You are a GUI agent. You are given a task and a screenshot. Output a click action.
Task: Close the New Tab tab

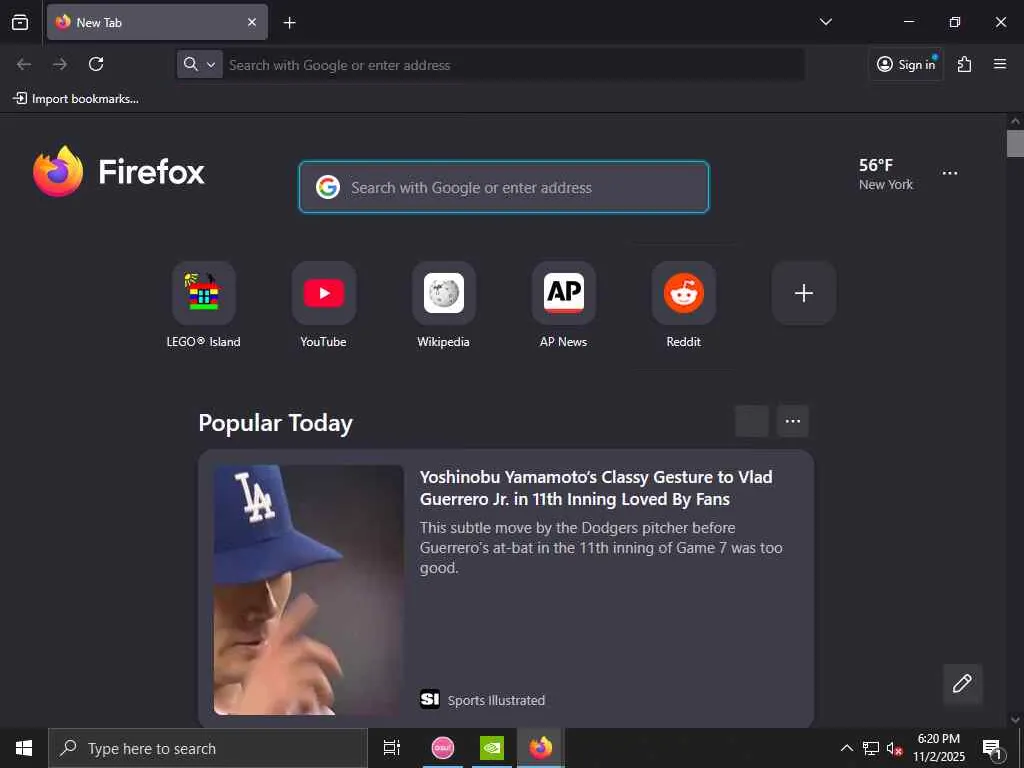pyautogui.click(x=252, y=22)
